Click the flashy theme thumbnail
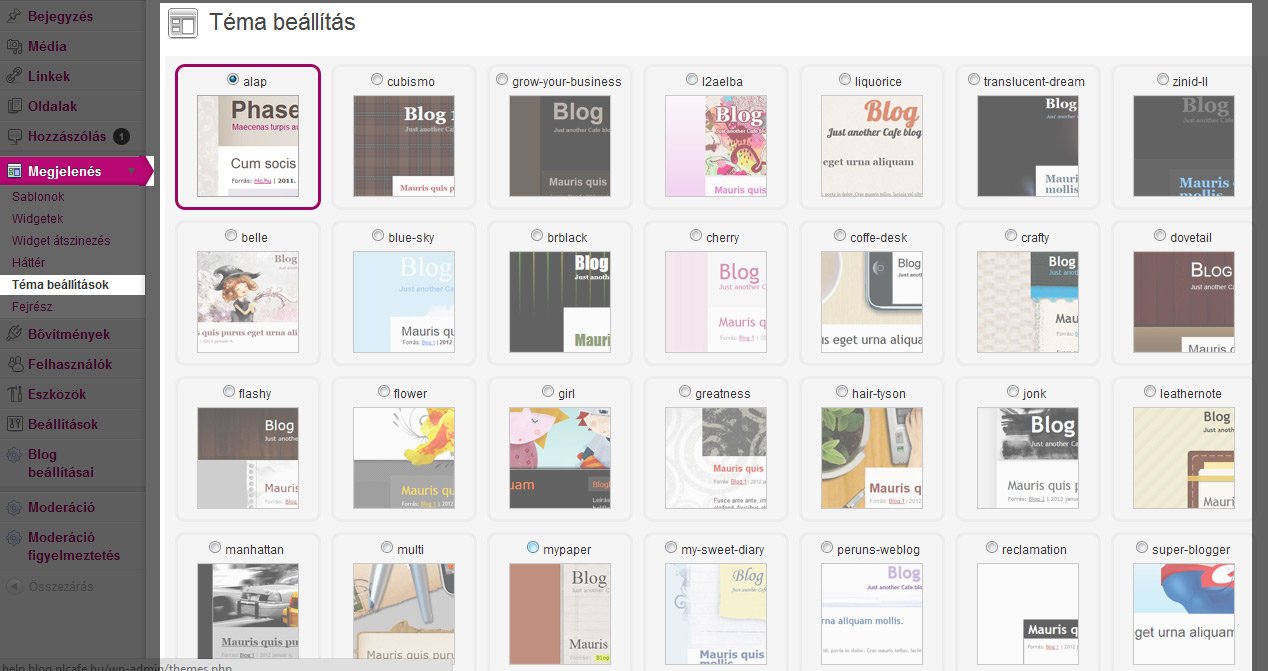Screen dimensions: 1268x671 point(248,458)
